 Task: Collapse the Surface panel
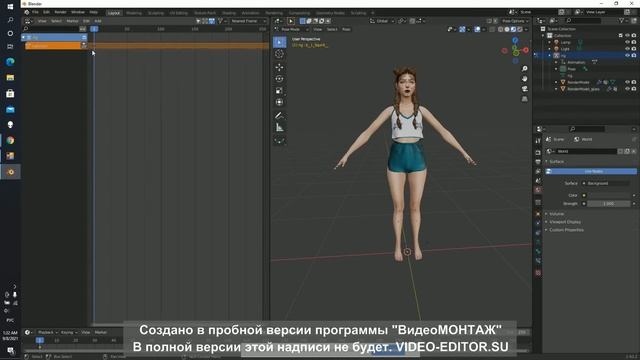(x=556, y=162)
